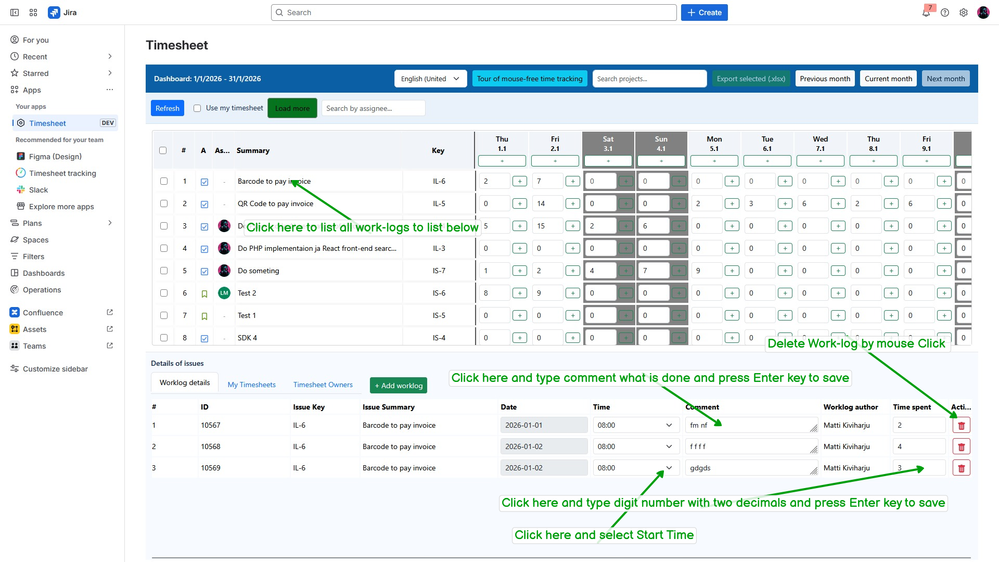Image resolution: width=999 pixels, height=562 pixels.
Task: Click Export selected (.xlsx) button
Action: pyautogui.click(x=751, y=78)
